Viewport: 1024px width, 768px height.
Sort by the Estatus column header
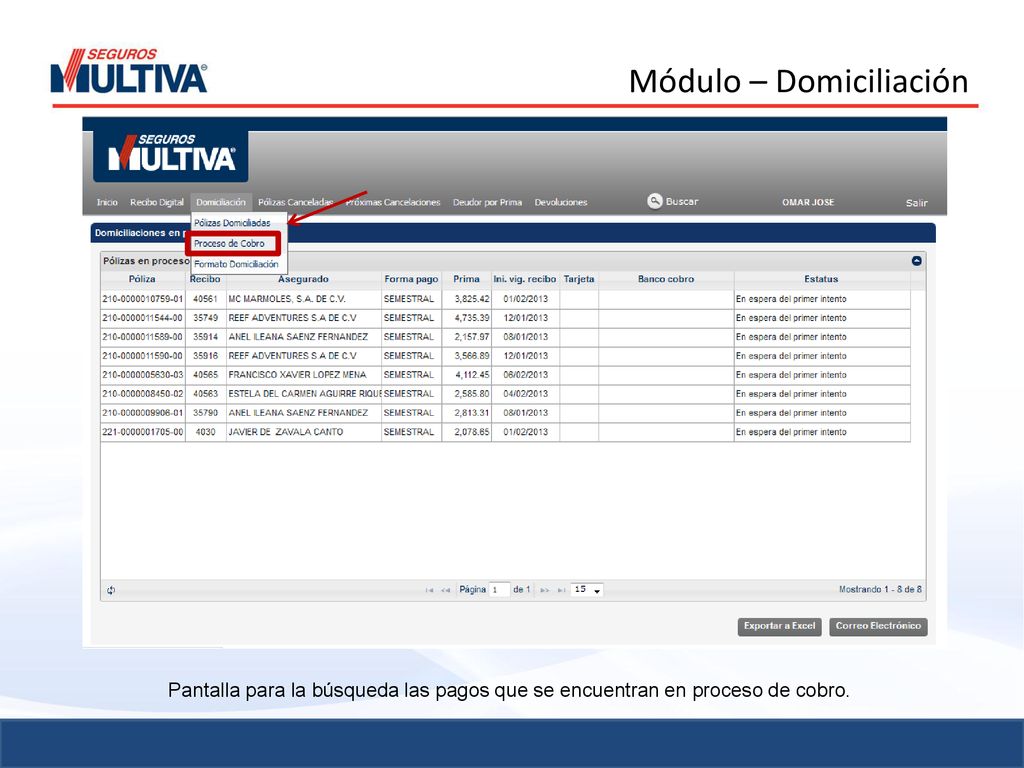coord(822,279)
